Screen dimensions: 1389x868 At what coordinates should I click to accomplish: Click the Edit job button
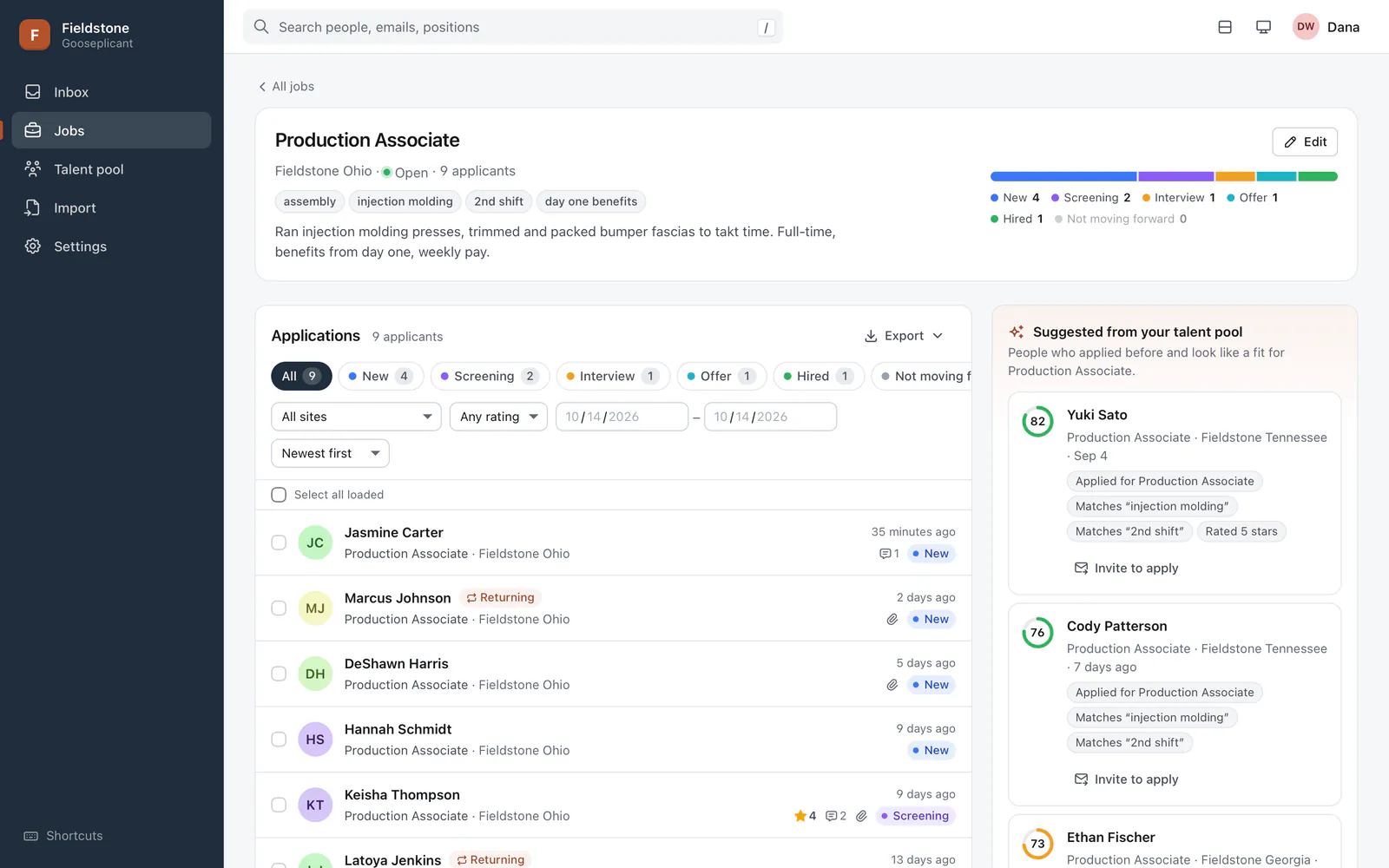point(1305,141)
